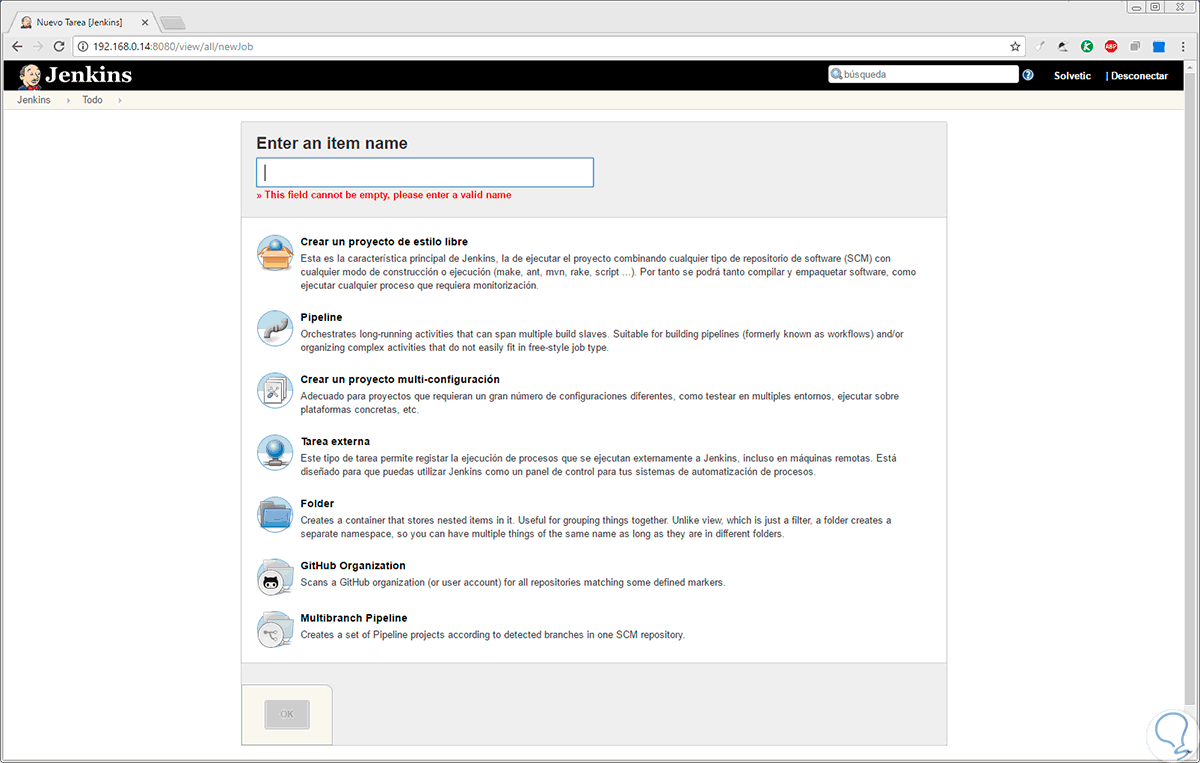Click the 'Enter an item name' heading

332,143
